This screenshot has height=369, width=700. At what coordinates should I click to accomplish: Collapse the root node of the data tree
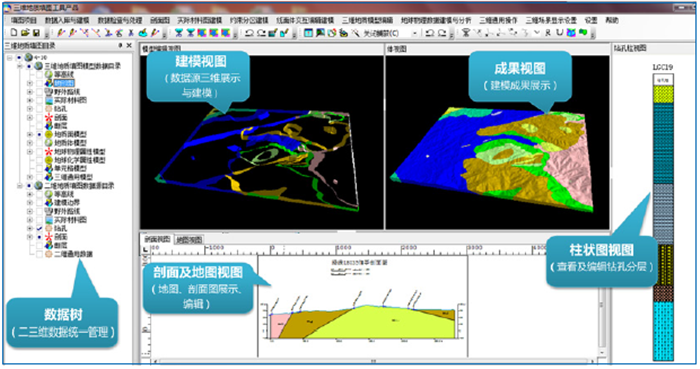[10, 58]
